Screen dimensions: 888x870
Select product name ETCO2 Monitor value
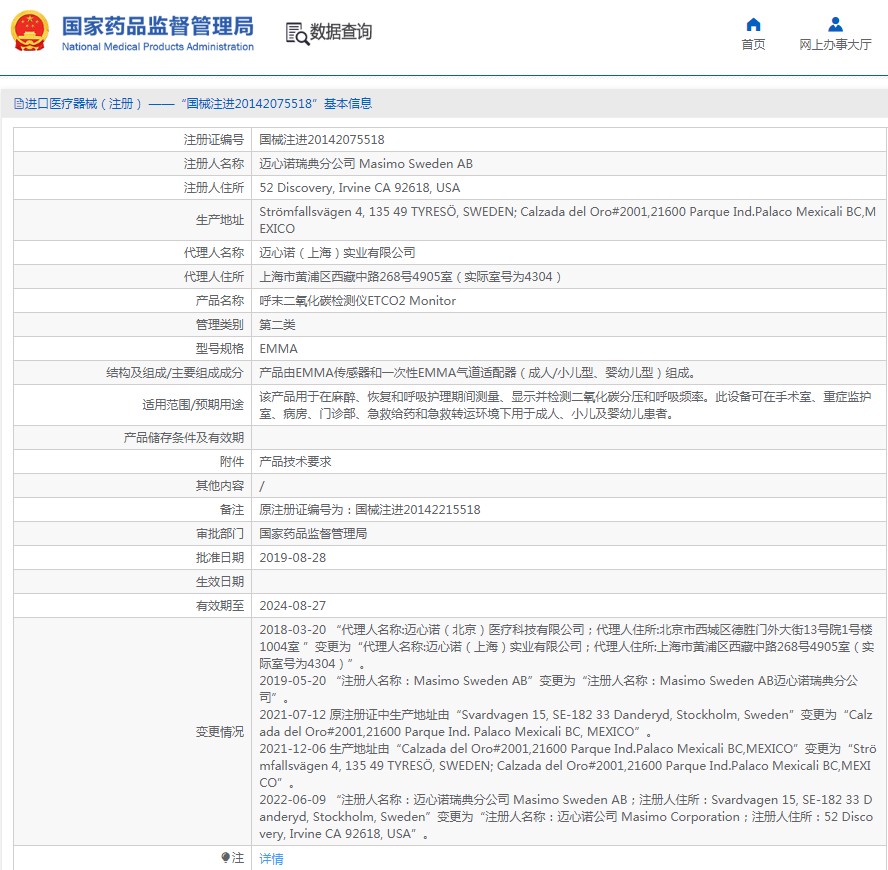357,301
